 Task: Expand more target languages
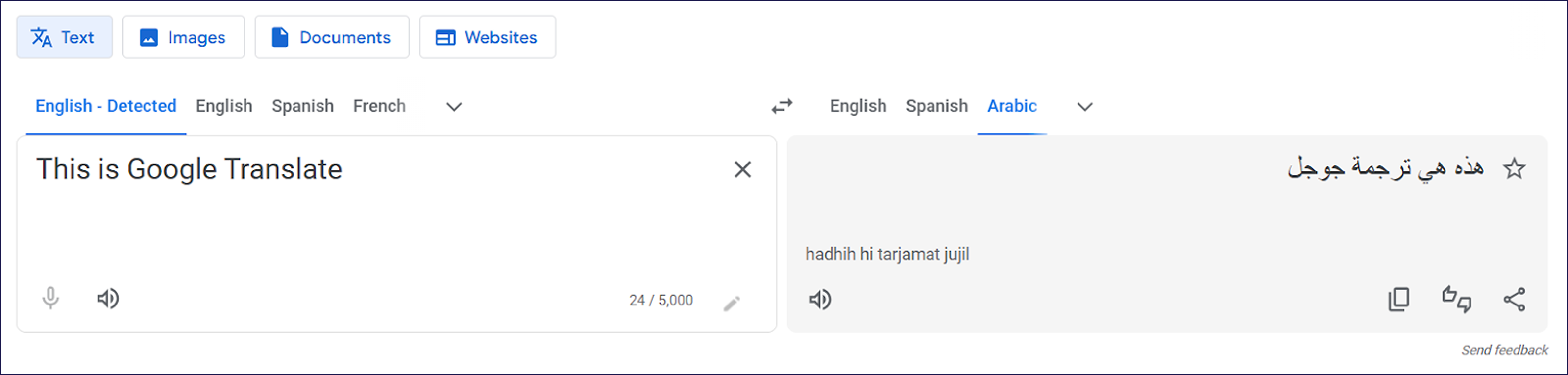tap(1084, 107)
